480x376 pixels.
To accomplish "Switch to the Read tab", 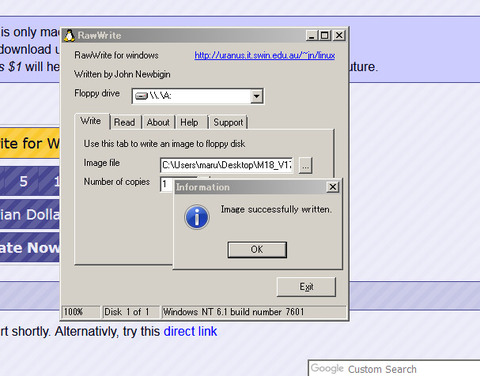I will [124, 122].
